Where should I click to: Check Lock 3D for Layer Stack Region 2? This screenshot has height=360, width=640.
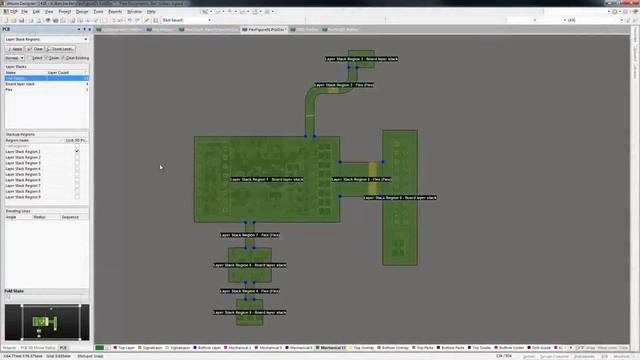pyautogui.click(x=77, y=157)
